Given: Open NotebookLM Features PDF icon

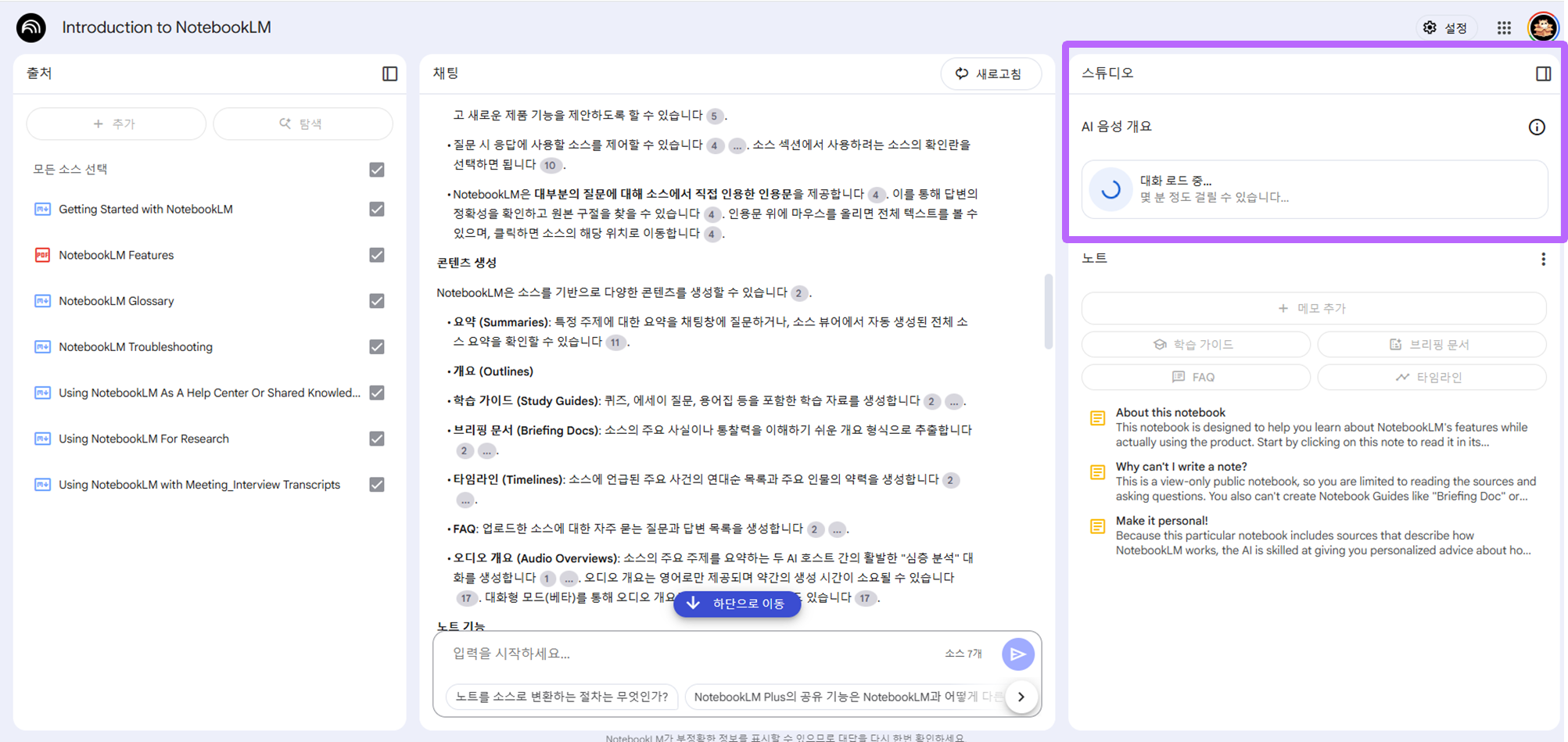Looking at the screenshot, I should coord(42,255).
